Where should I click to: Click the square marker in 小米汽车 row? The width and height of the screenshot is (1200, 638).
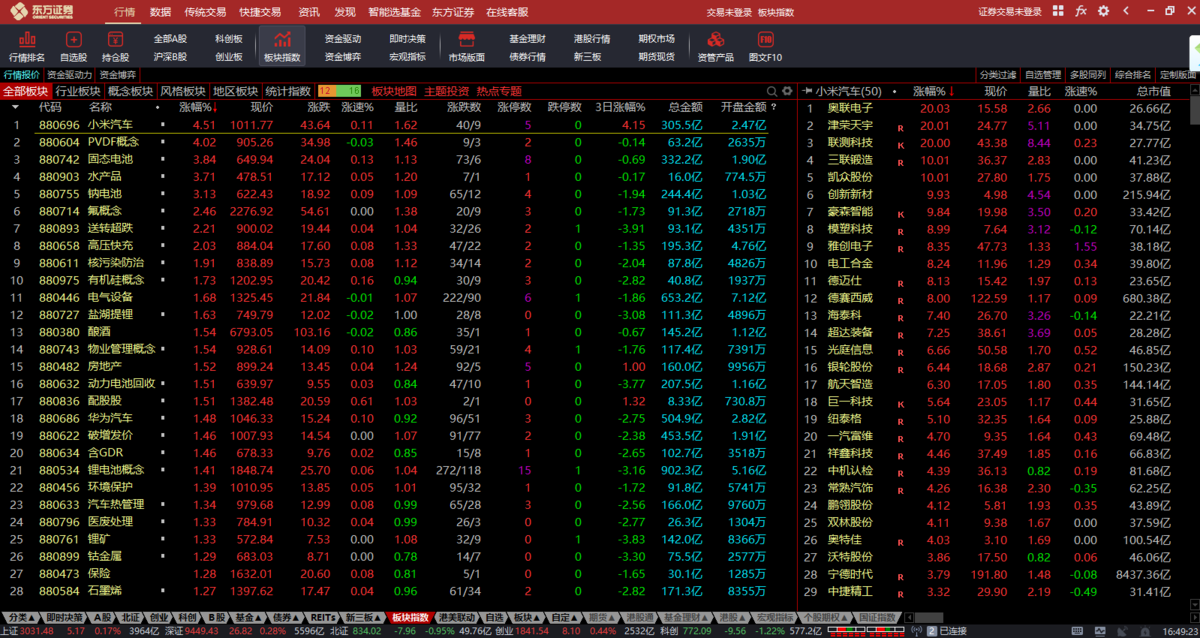[x=162, y=125]
